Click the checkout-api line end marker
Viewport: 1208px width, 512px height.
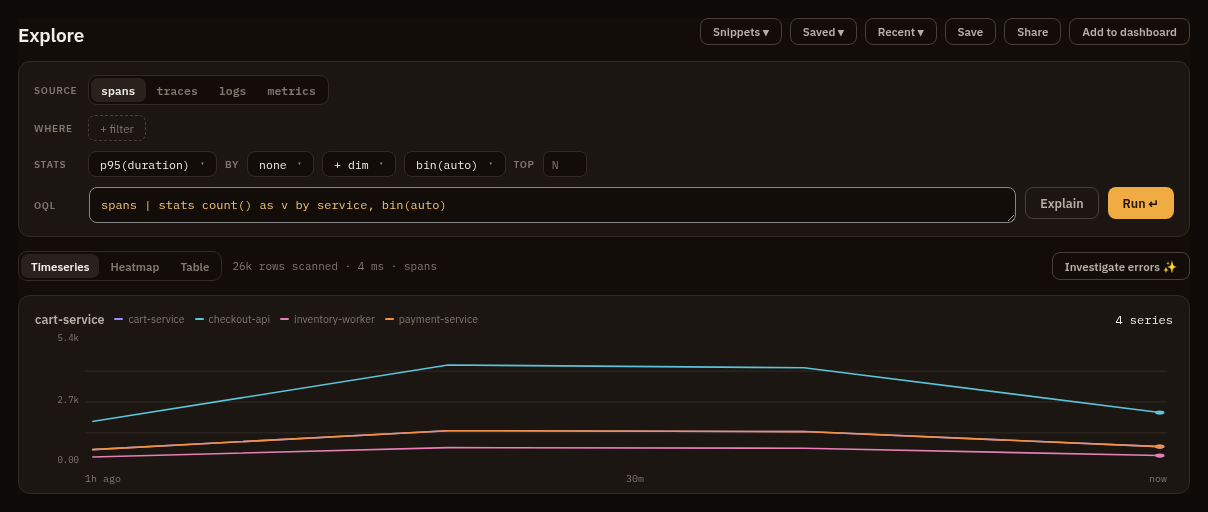pyautogui.click(x=1160, y=412)
